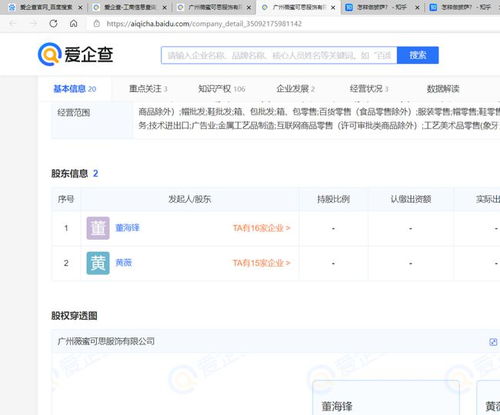Open the 知识产权 tab
The width and height of the screenshot is (500, 415).
pos(222,89)
